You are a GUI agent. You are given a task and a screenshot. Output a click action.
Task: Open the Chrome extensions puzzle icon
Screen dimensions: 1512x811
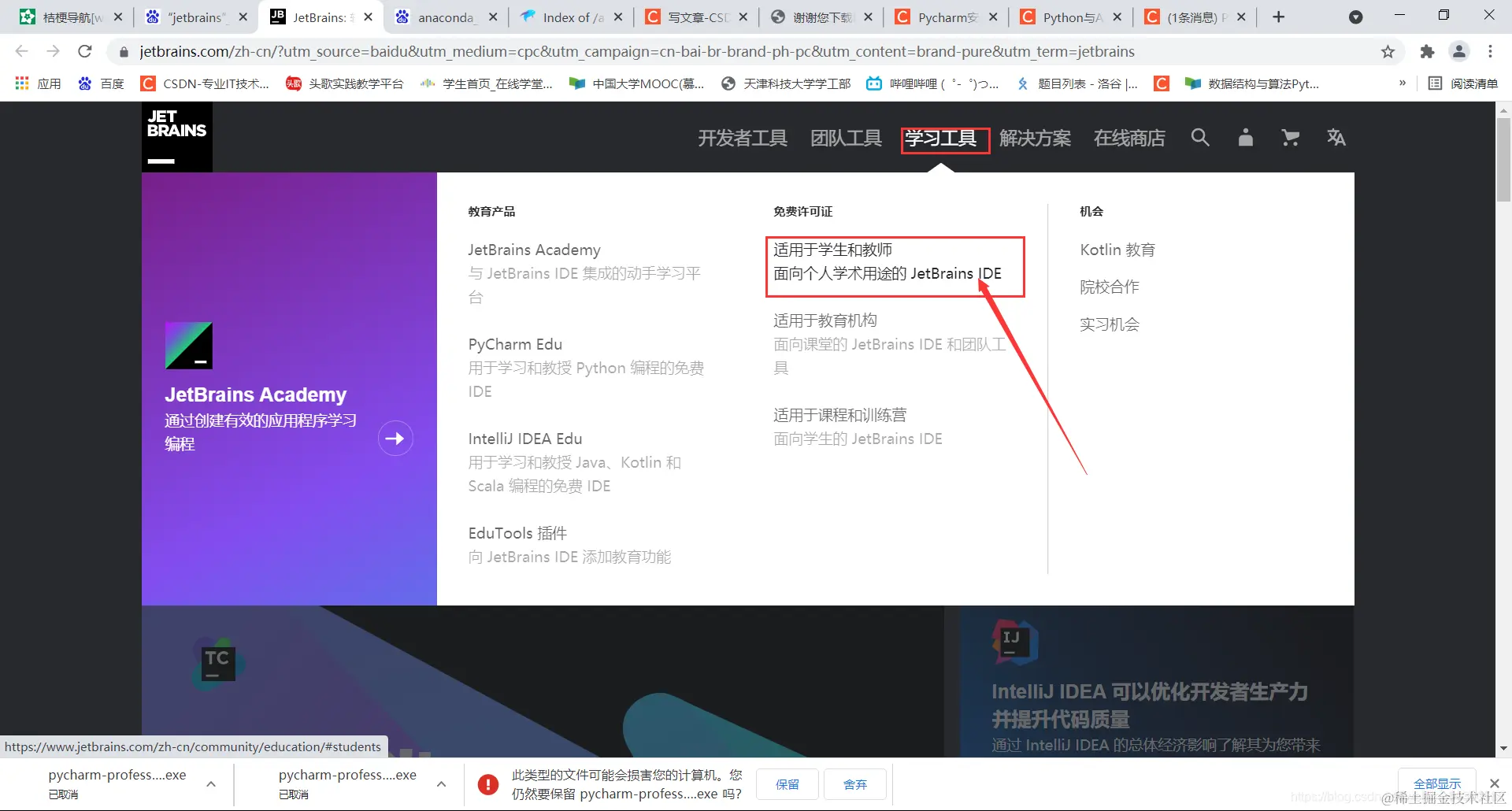coord(1427,52)
